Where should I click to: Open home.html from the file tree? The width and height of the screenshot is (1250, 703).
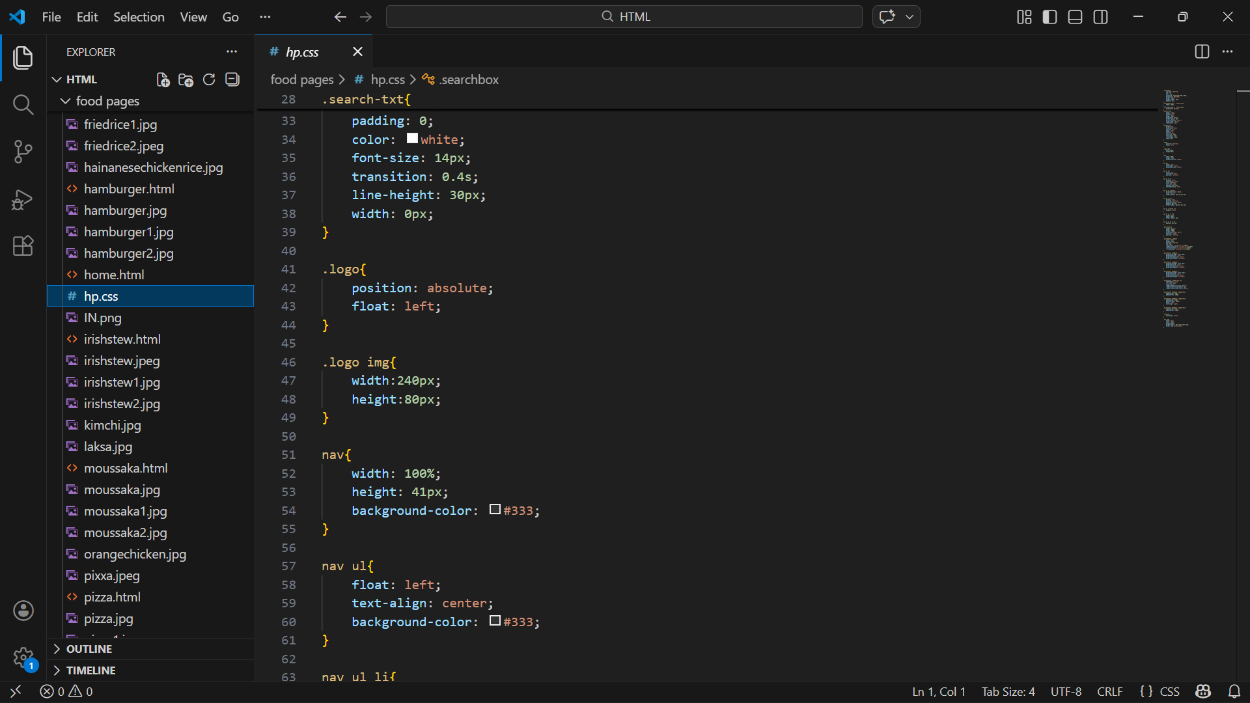(x=113, y=275)
